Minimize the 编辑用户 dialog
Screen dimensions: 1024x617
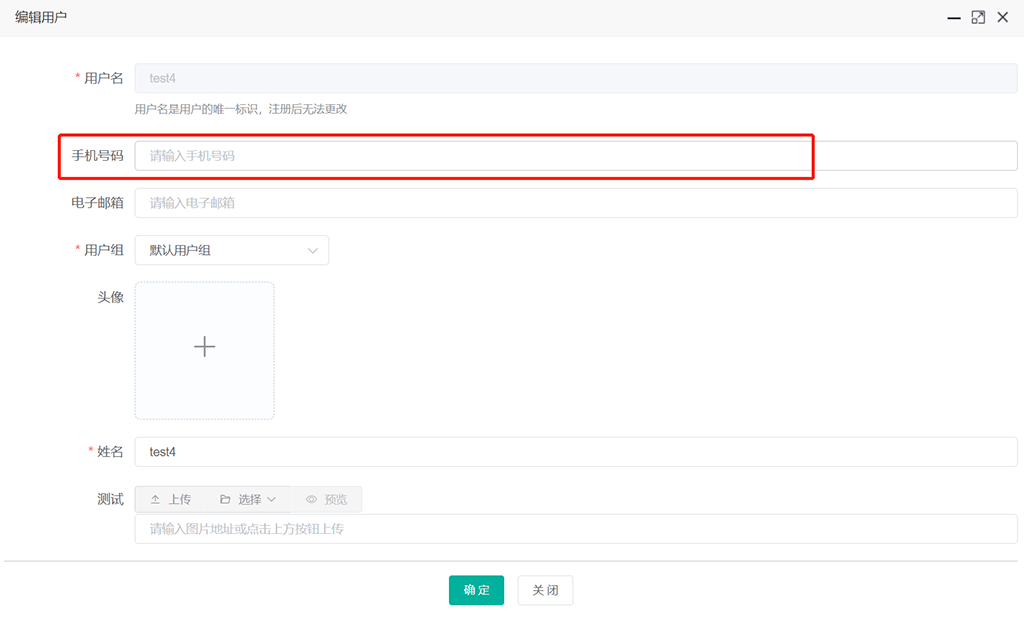point(955,17)
